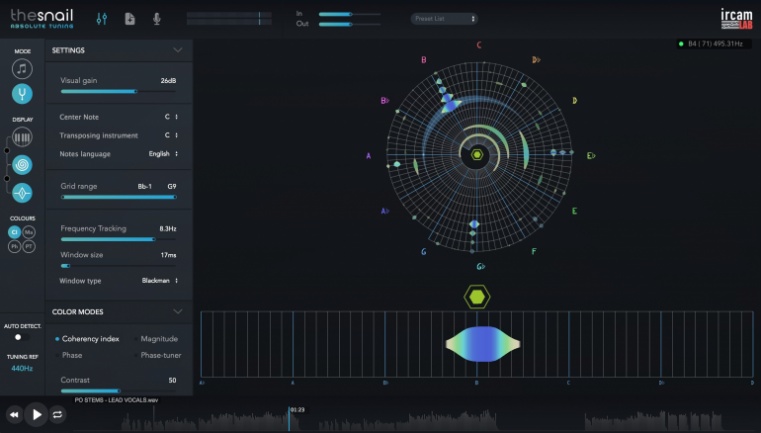This screenshot has width=761, height=433.
Task: Click the tuner waveform display icon
Action: (22, 193)
